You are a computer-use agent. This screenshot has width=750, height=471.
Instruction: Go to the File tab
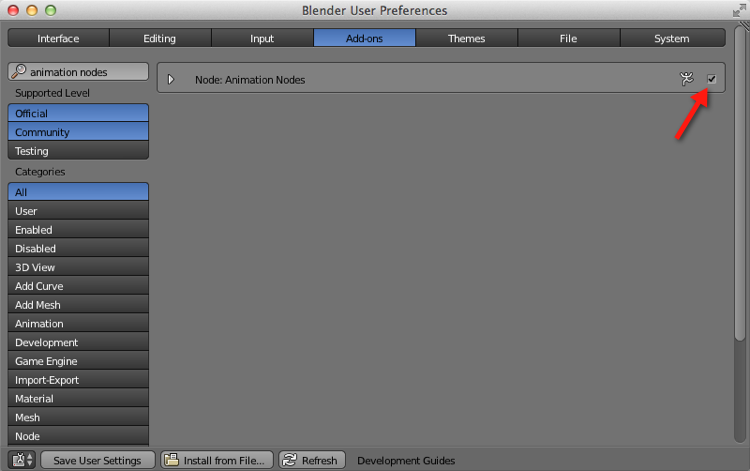click(569, 38)
